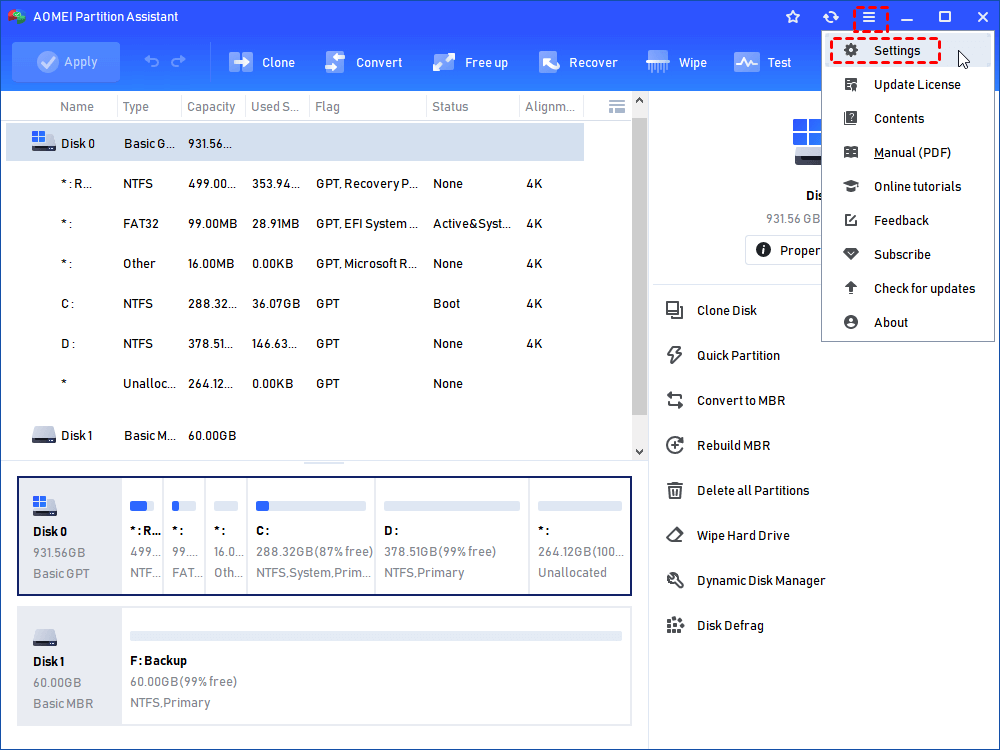Select the 499MB recovery block in disk map
1000x750 pixels.
click(143, 536)
